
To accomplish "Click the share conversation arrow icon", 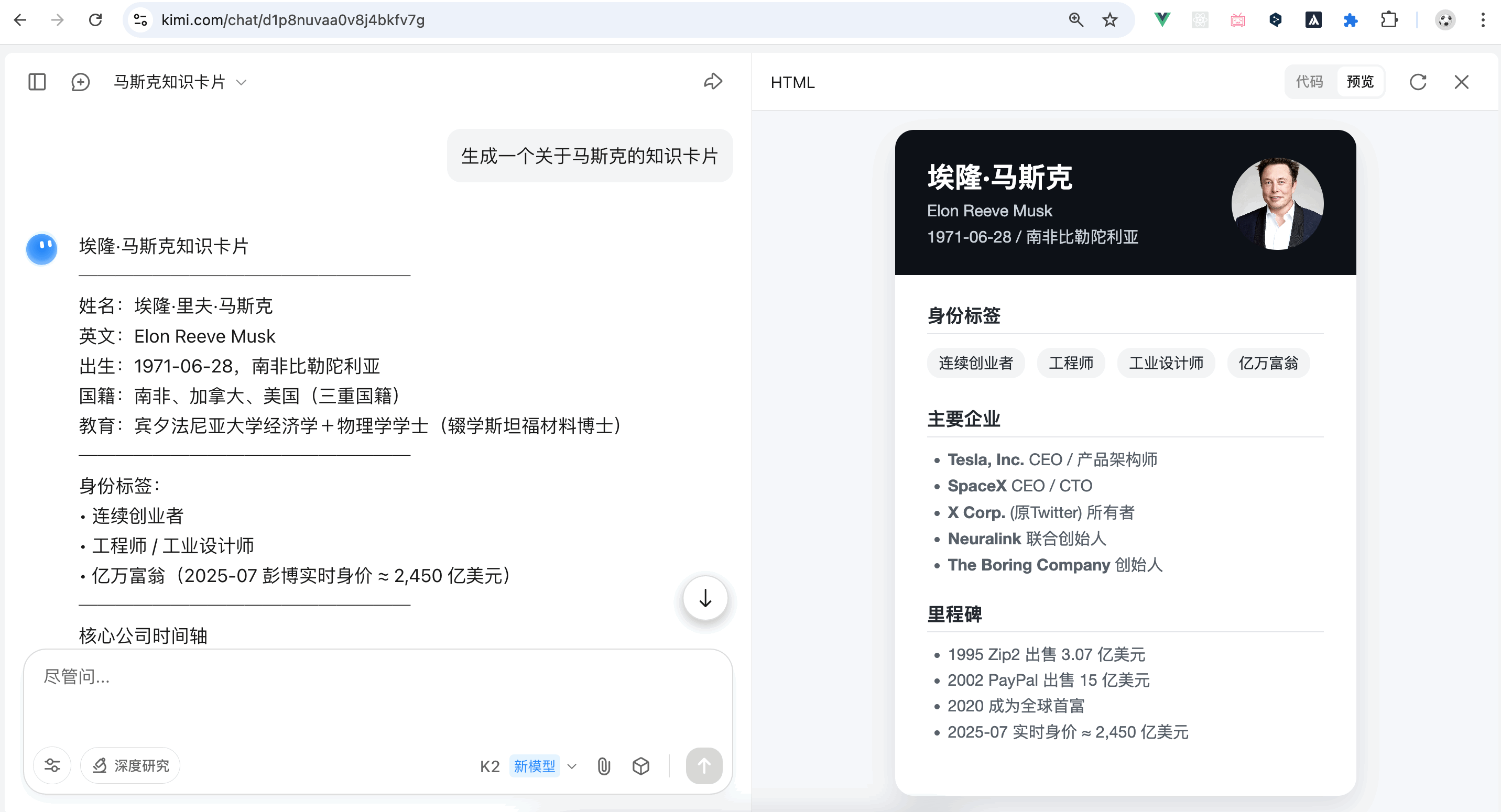I will tap(713, 82).
